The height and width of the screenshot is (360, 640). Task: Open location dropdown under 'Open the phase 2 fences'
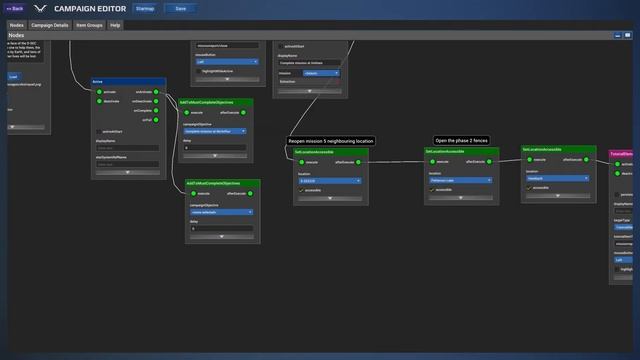pos(460,180)
